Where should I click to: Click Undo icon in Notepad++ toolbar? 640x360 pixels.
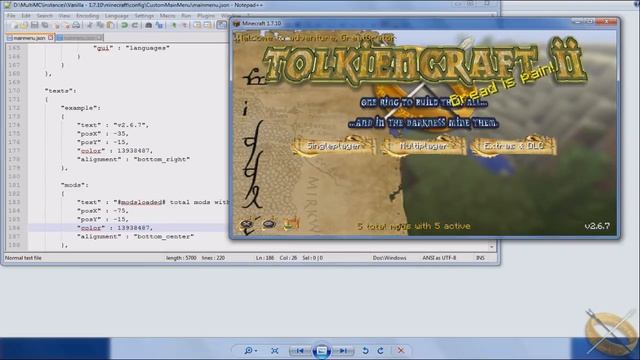[x=124, y=25]
